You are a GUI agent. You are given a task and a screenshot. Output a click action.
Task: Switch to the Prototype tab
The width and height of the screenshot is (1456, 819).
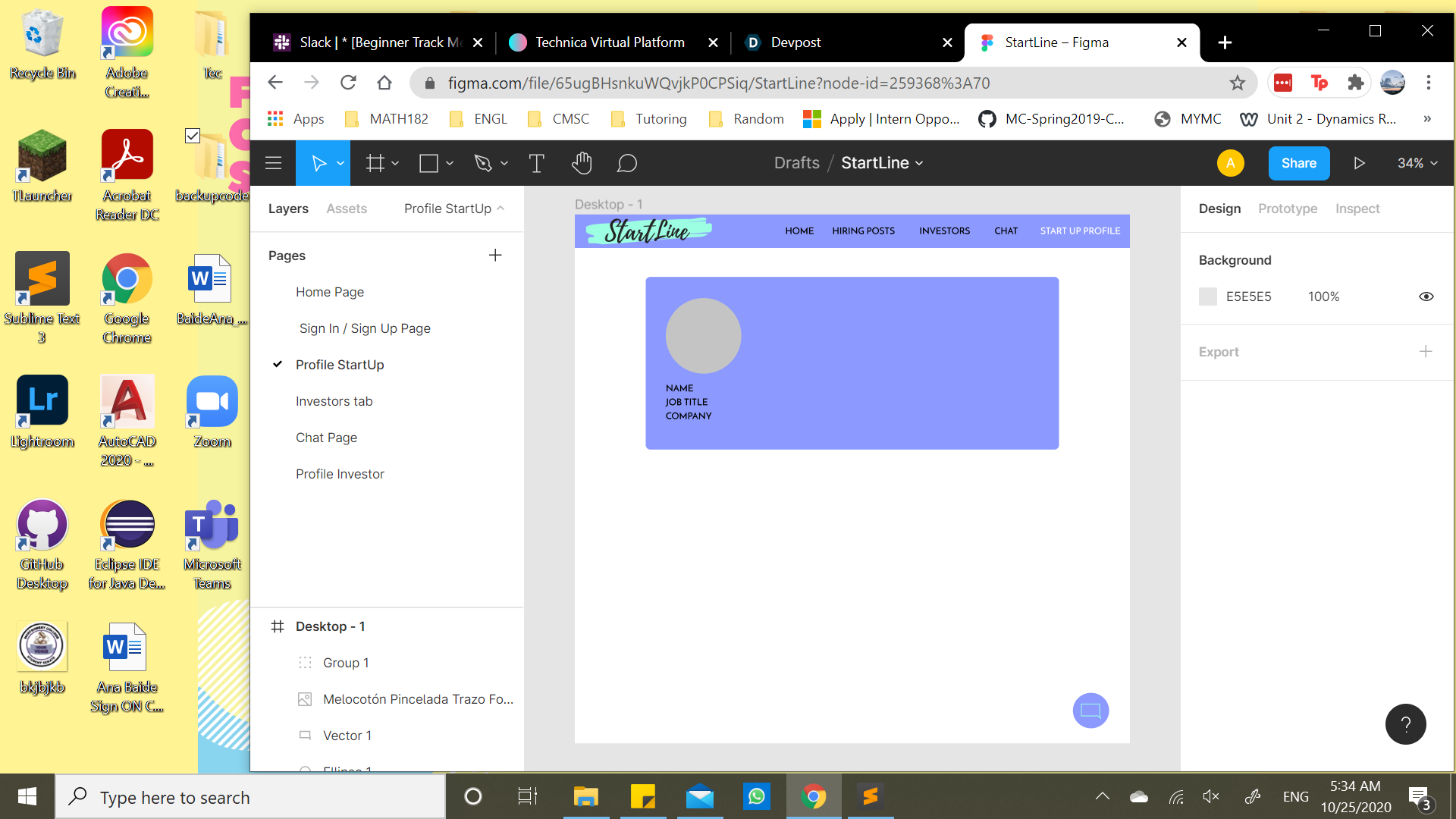pyautogui.click(x=1287, y=209)
